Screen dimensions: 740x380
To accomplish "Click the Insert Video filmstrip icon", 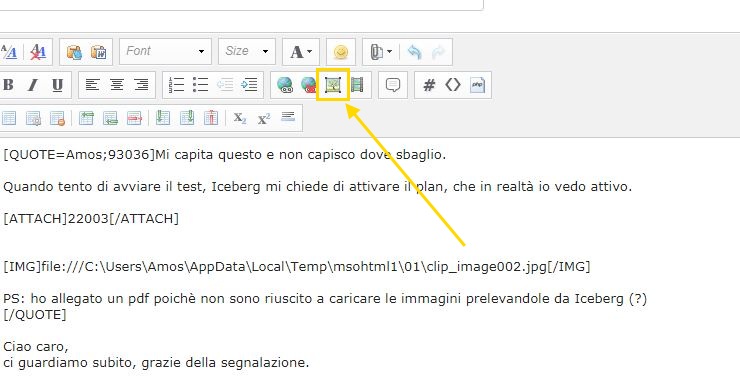I will (357, 85).
